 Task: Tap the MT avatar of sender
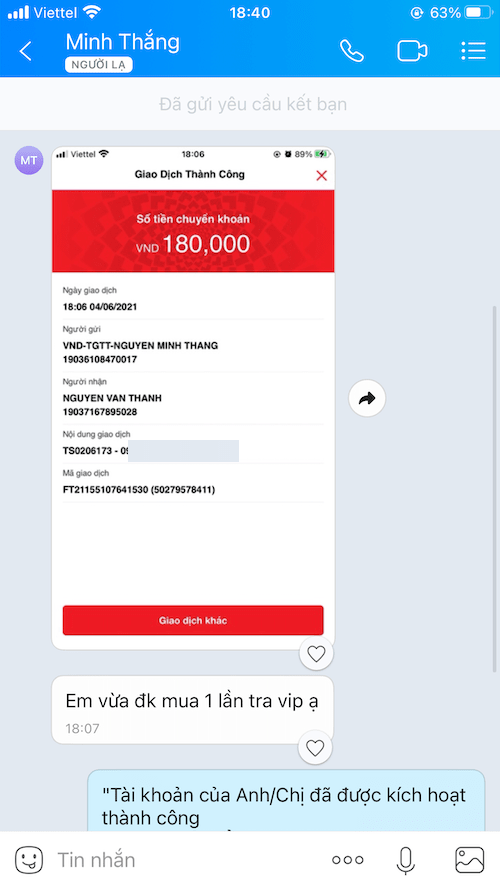click(29, 160)
